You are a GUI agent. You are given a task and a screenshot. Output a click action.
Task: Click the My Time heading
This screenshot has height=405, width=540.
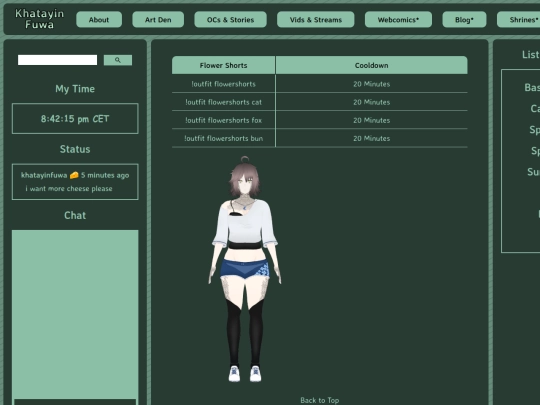[x=75, y=89]
